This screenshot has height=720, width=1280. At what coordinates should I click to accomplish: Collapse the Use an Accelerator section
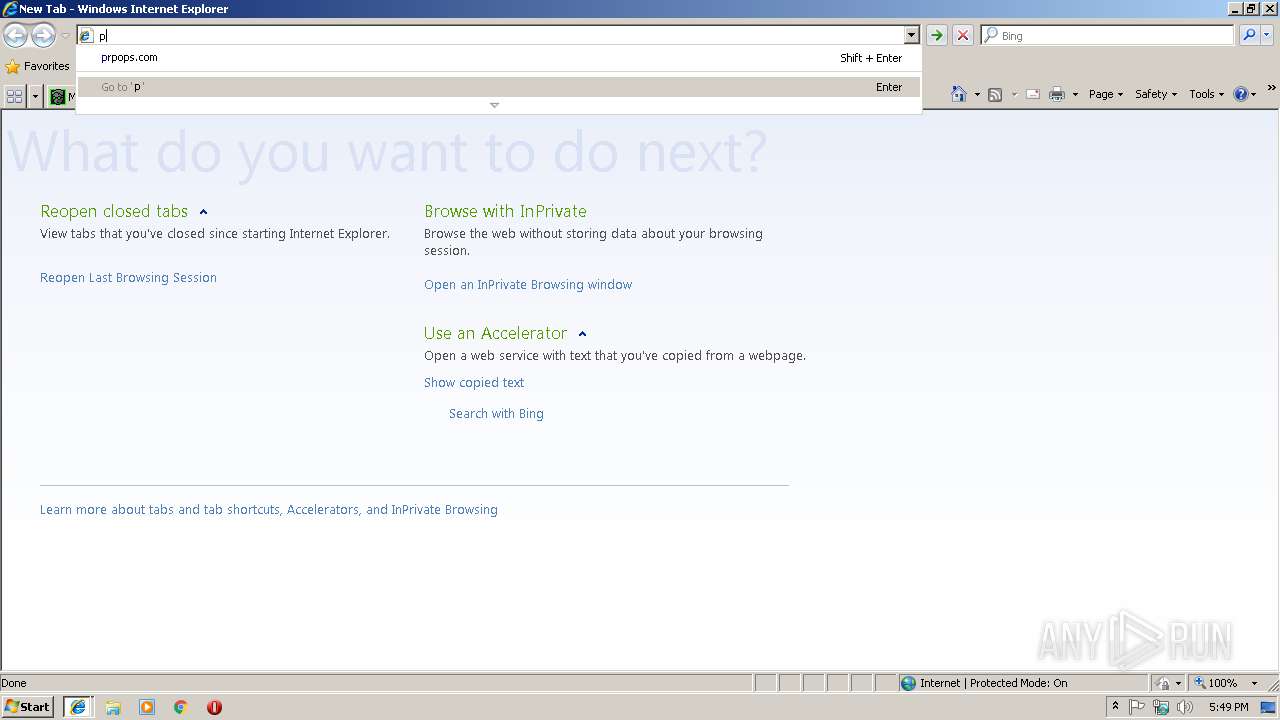click(x=582, y=334)
